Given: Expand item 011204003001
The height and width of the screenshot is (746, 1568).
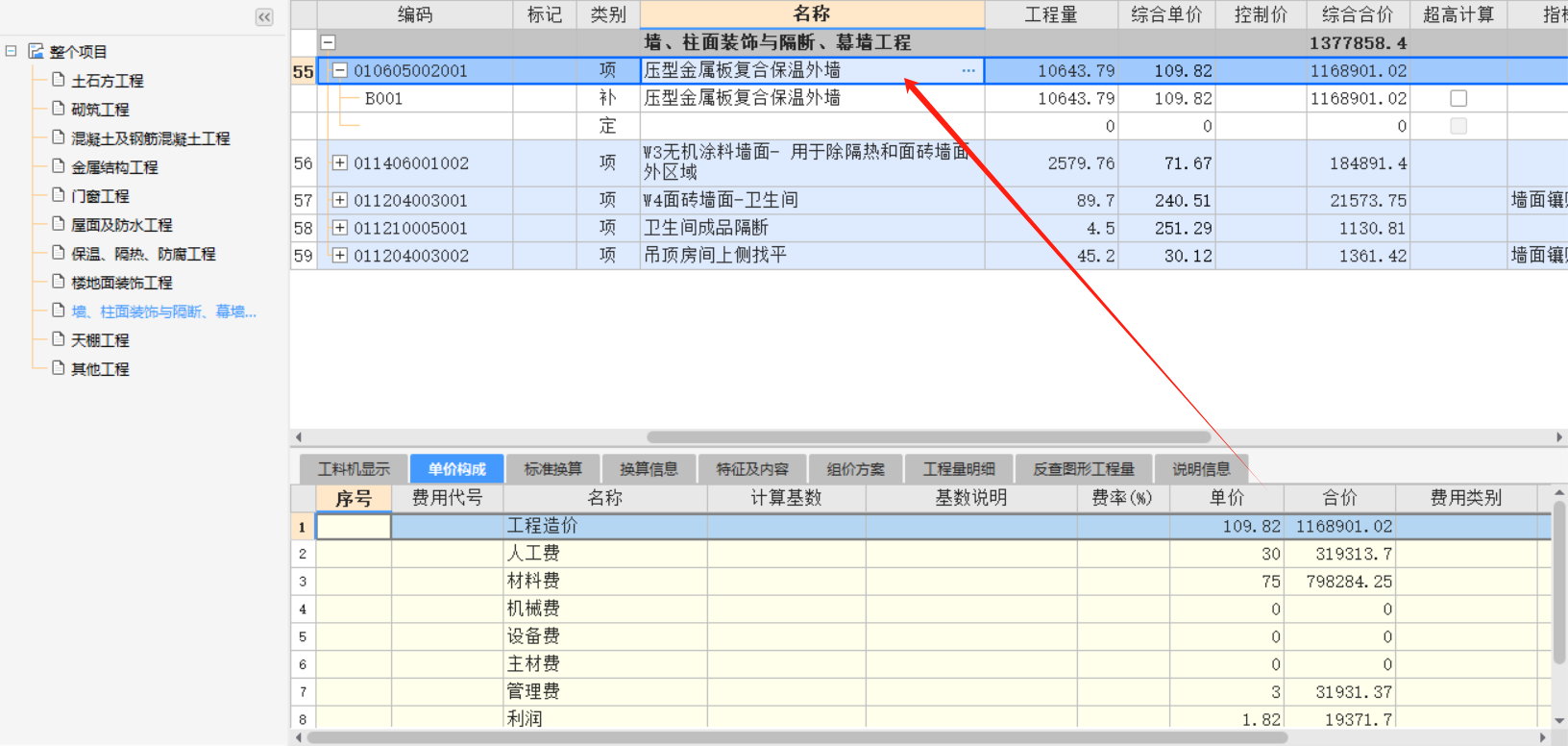Looking at the screenshot, I should point(339,200).
